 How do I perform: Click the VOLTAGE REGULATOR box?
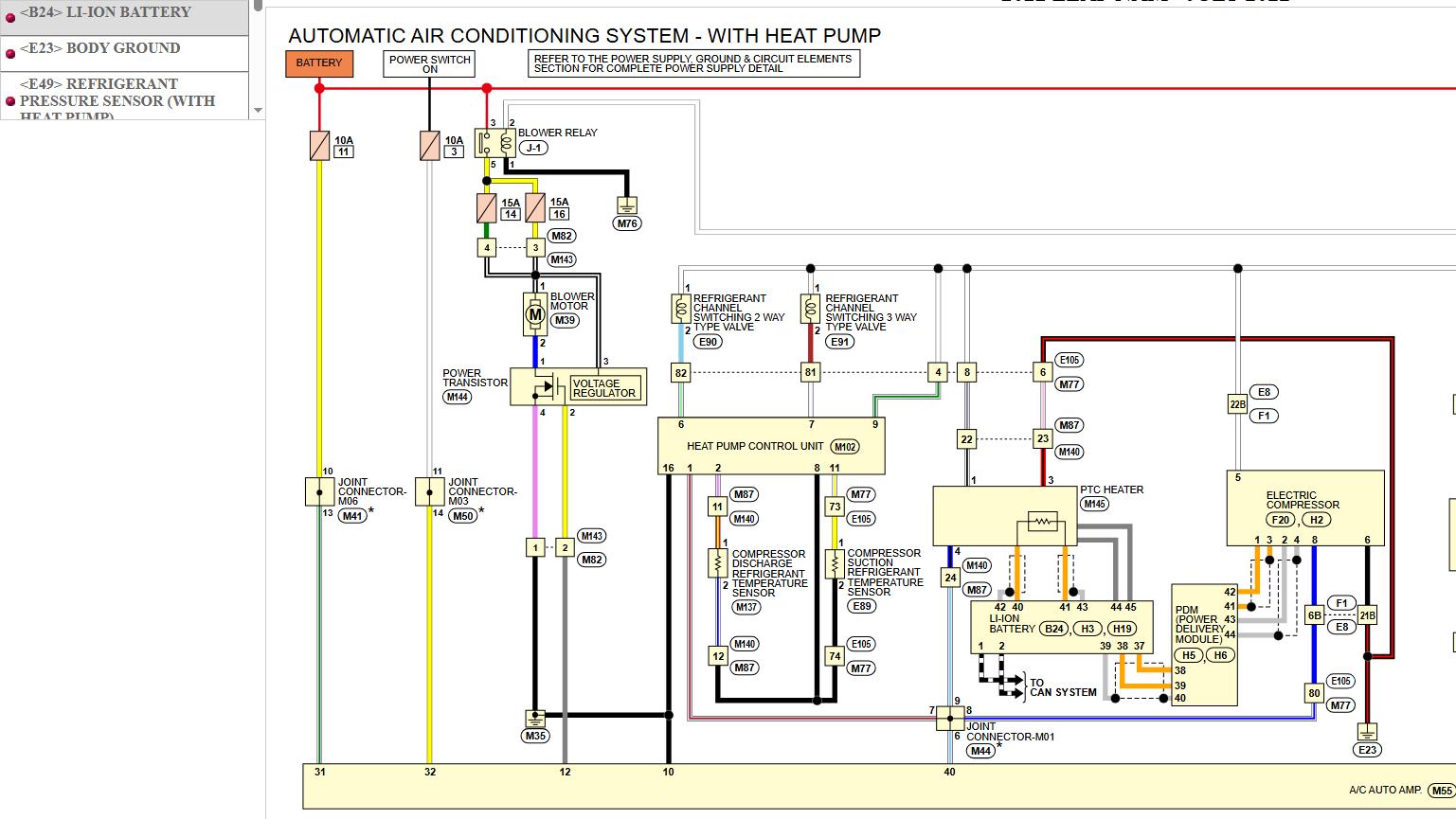(x=605, y=388)
